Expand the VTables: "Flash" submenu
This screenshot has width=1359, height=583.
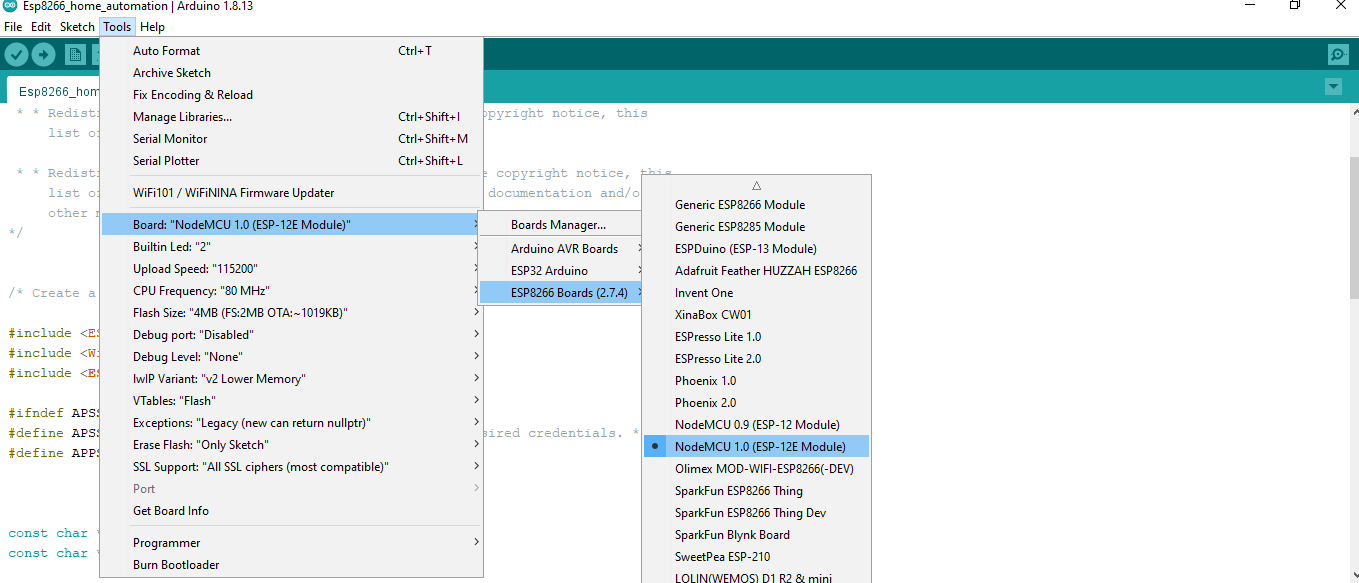(x=292, y=401)
